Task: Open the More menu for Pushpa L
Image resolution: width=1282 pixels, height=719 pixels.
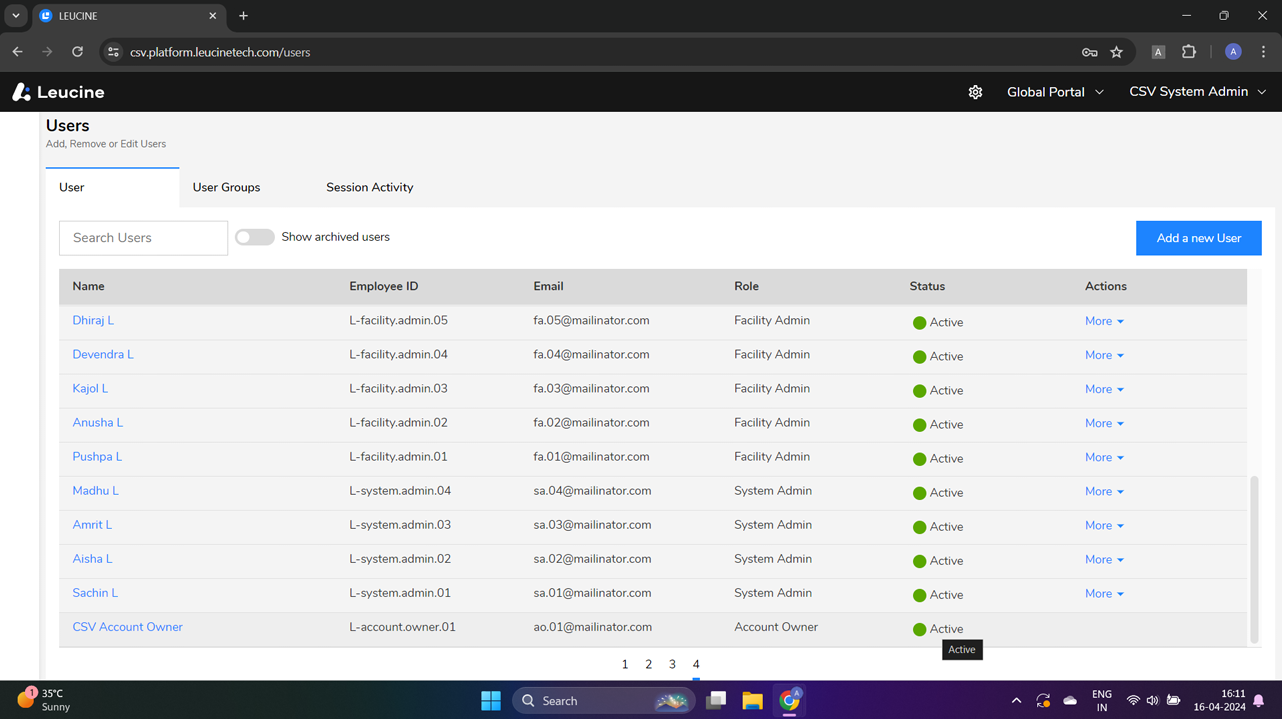Action: tap(1104, 457)
